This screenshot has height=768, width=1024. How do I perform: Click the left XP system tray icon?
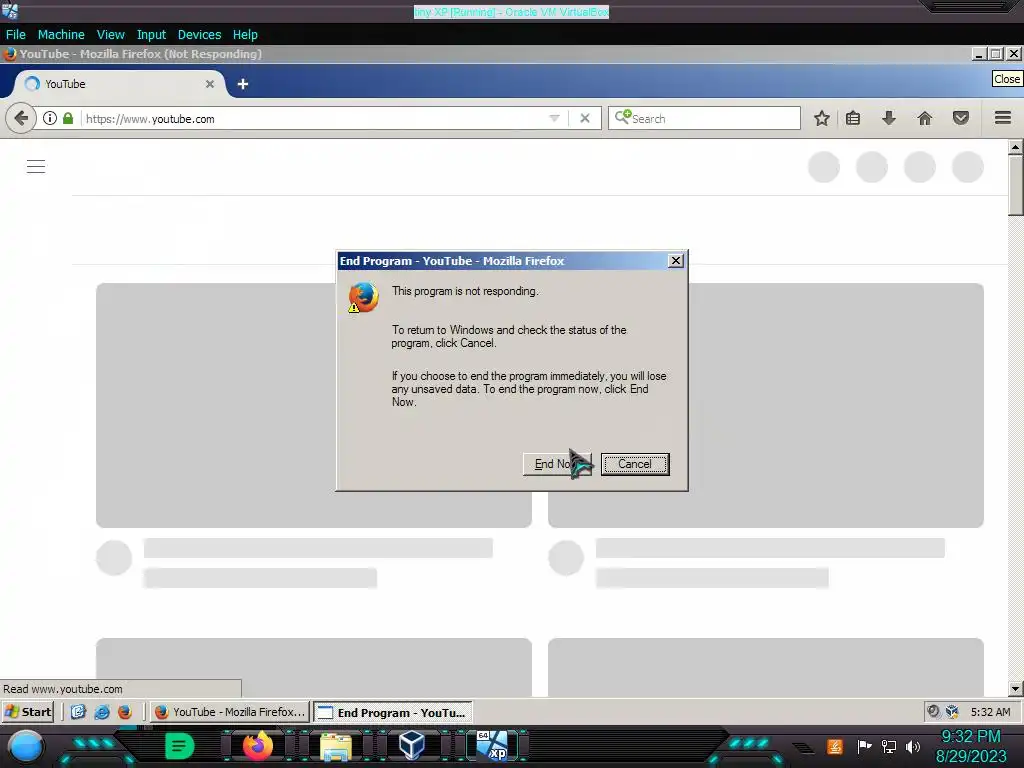pos(934,712)
